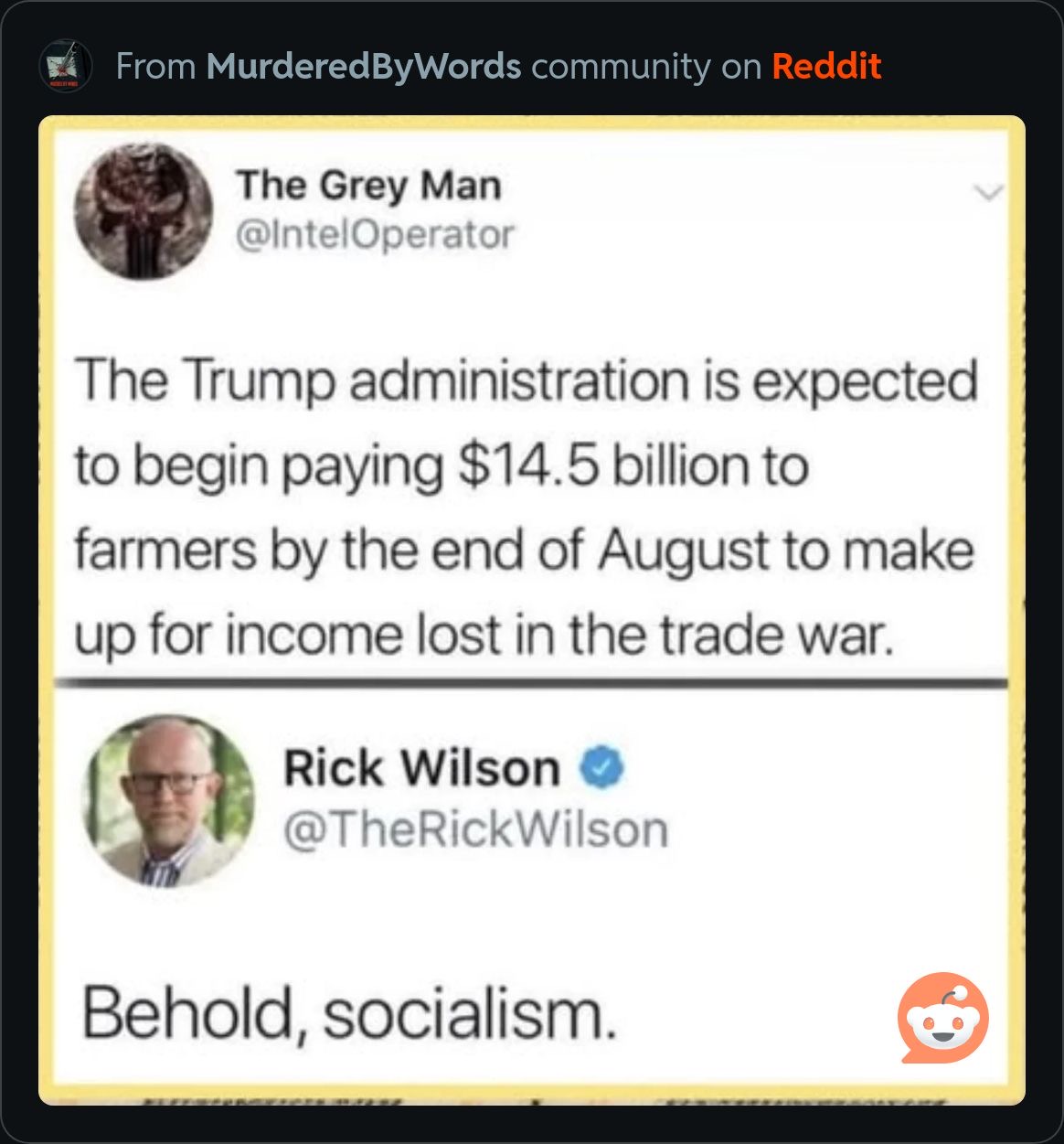This screenshot has height=1144, width=1064.
Task: Expand the tweet options chevron
Action: [x=989, y=192]
